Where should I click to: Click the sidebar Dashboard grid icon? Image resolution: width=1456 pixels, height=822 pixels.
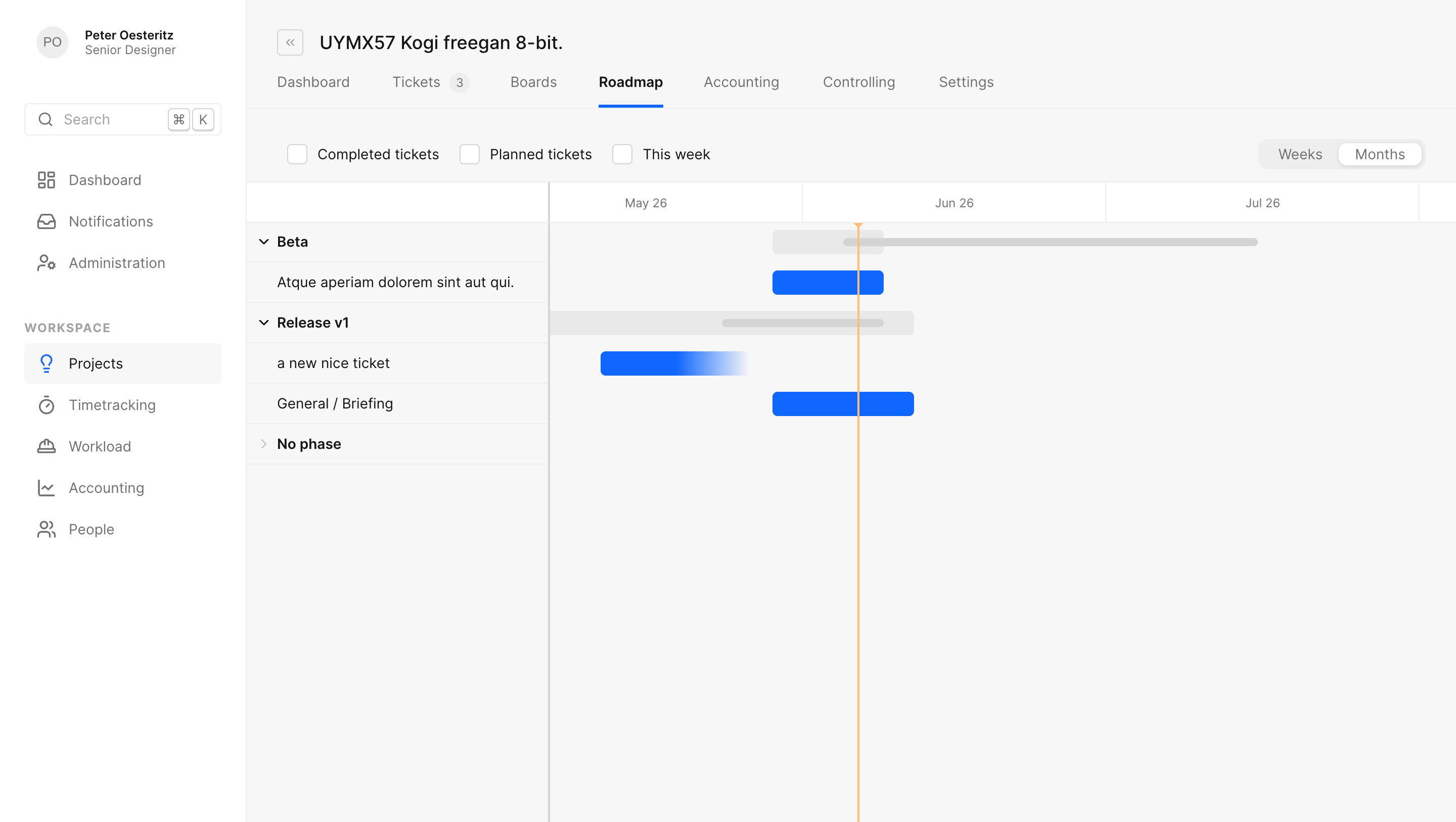point(47,180)
